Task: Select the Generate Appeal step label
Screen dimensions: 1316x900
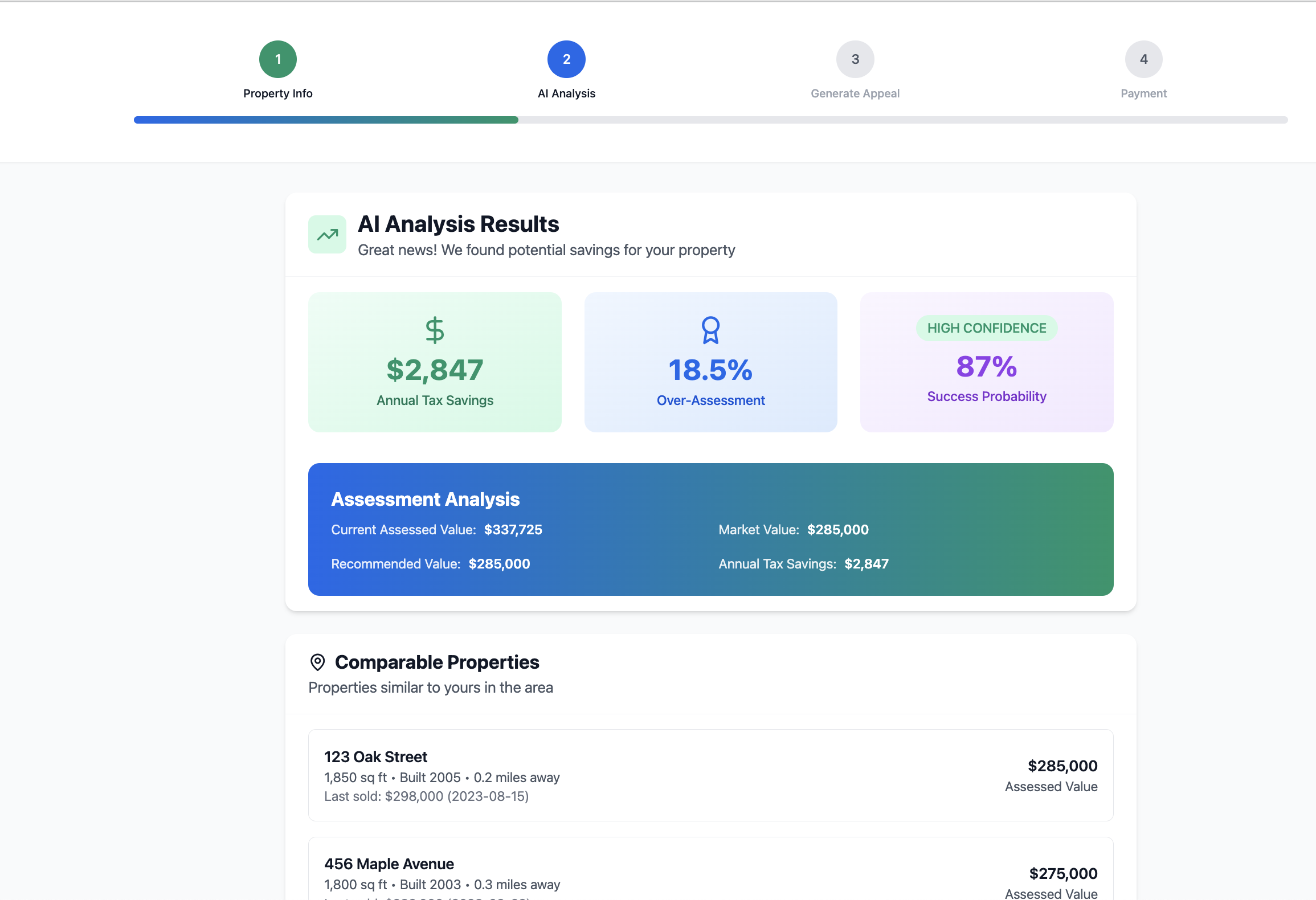Action: (855, 93)
